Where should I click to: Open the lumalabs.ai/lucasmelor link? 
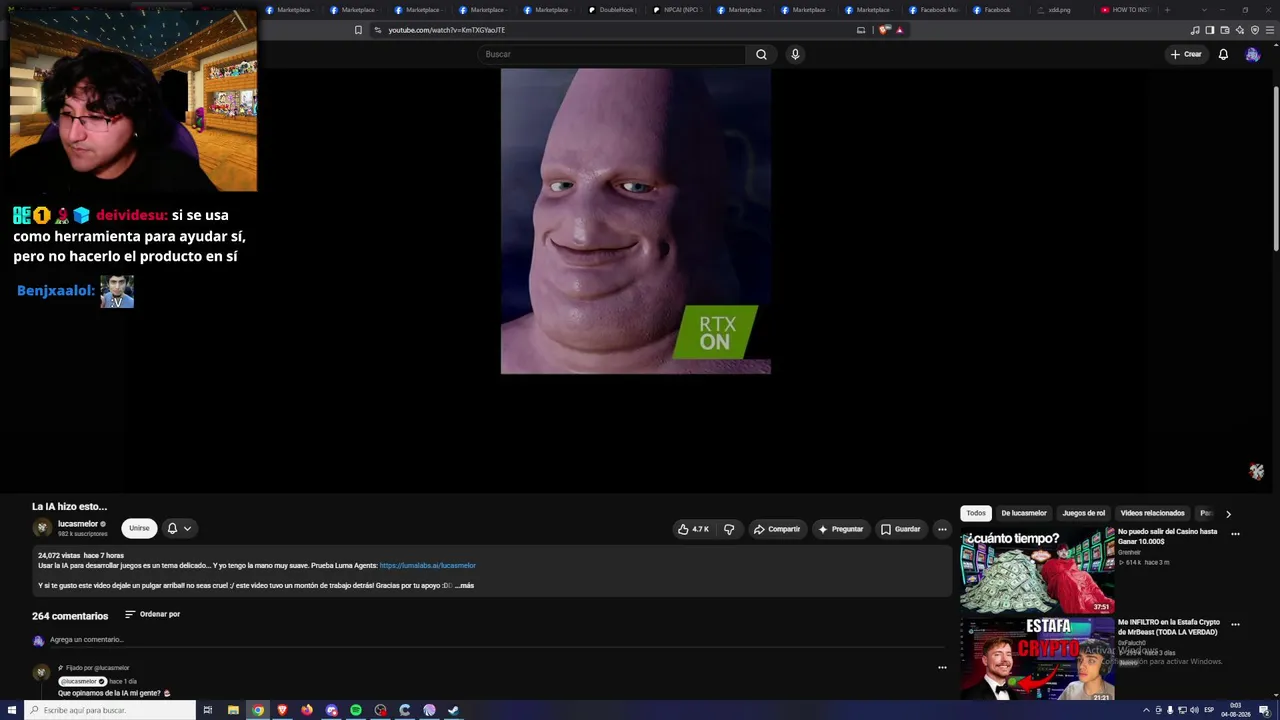(428, 566)
